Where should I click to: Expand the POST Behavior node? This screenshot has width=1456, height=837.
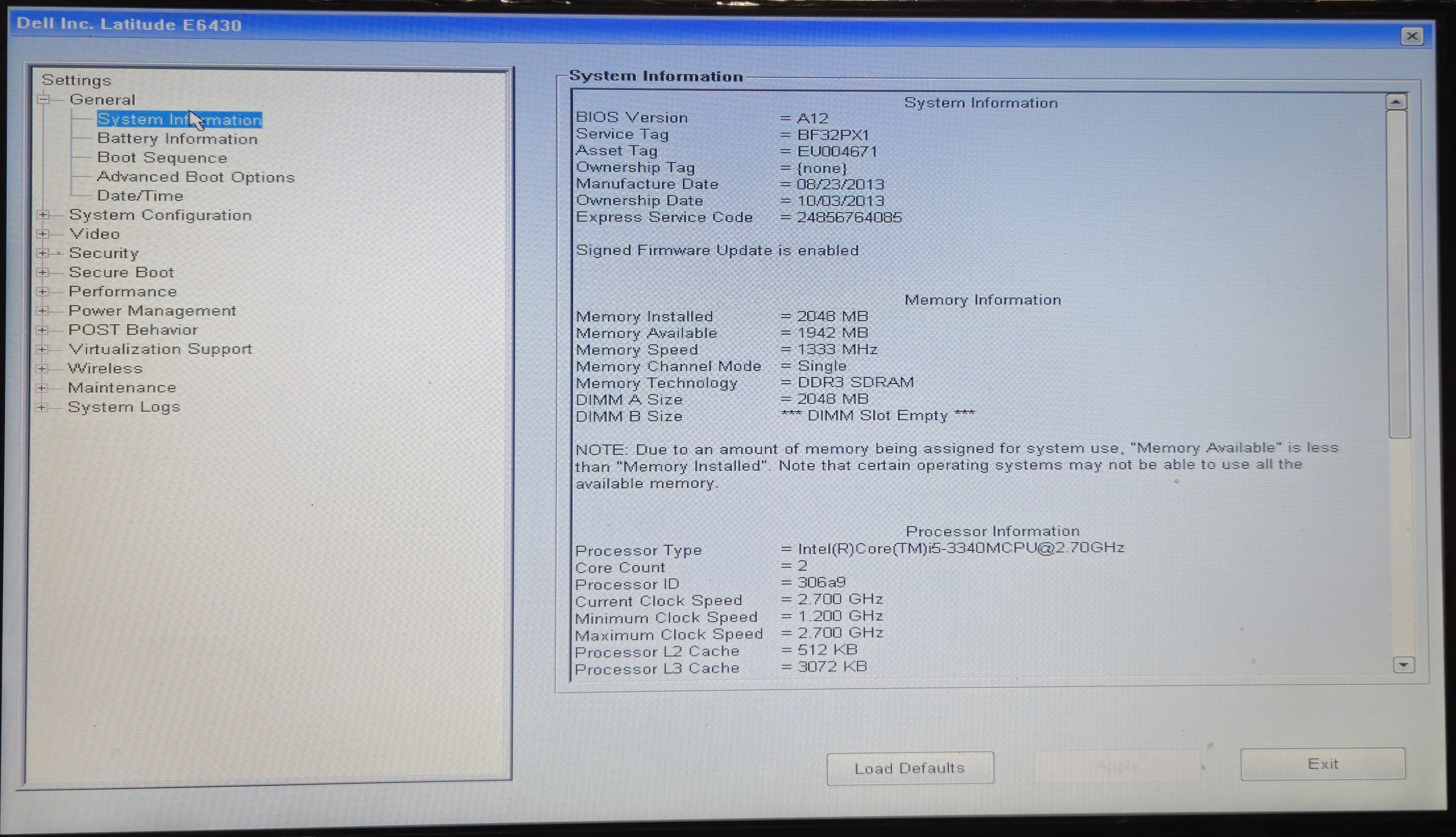click(x=42, y=330)
